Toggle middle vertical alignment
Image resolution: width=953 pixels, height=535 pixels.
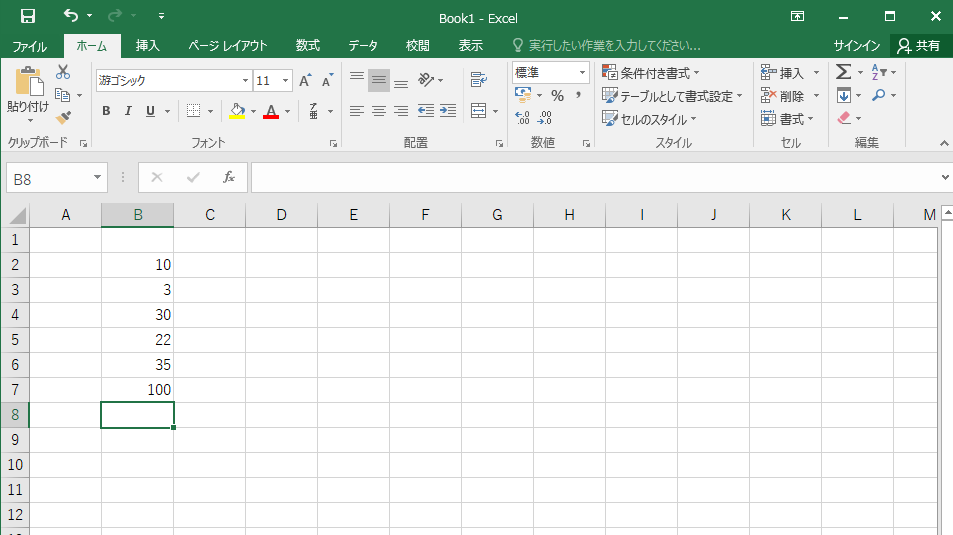pyautogui.click(x=379, y=80)
